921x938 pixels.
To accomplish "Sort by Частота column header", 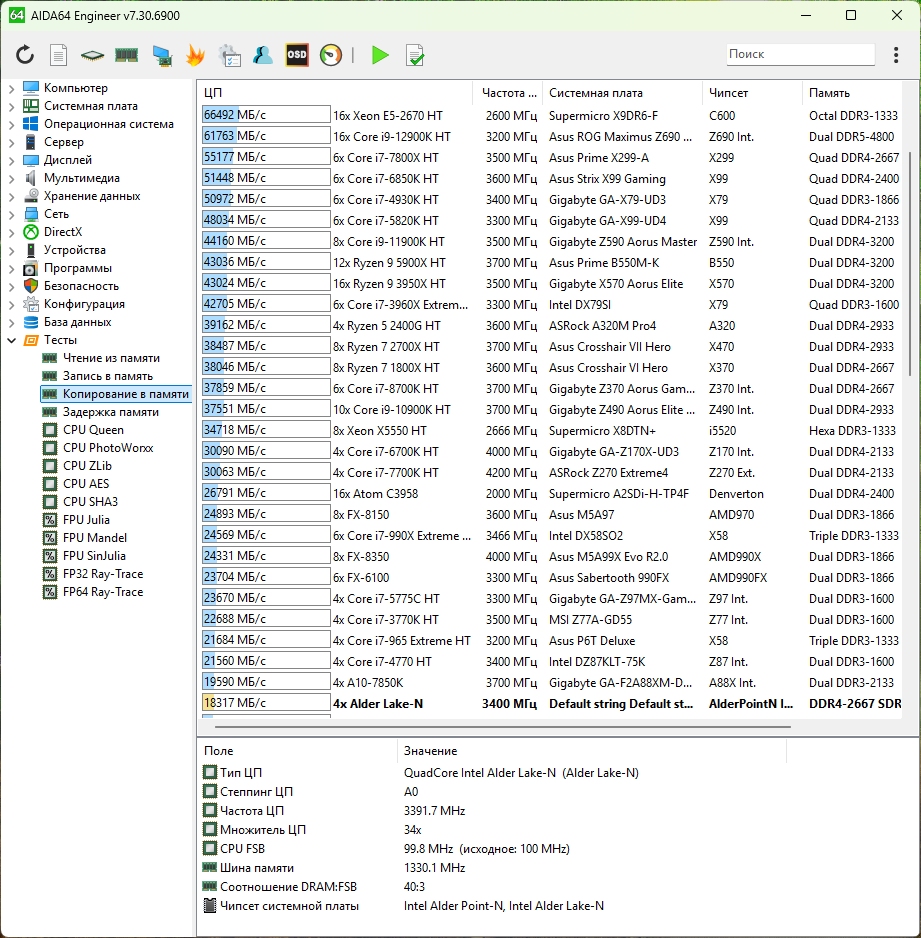I will coord(509,93).
